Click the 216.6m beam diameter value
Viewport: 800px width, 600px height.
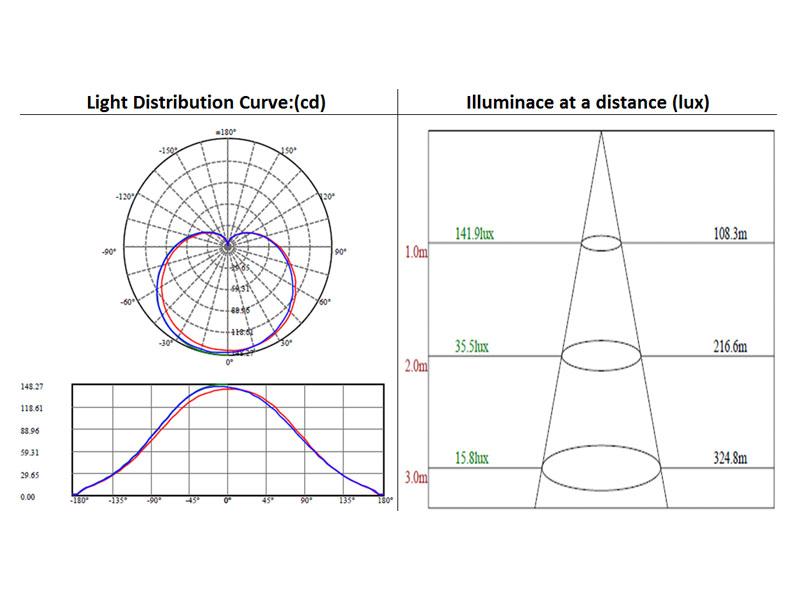(x=727, y=347)
